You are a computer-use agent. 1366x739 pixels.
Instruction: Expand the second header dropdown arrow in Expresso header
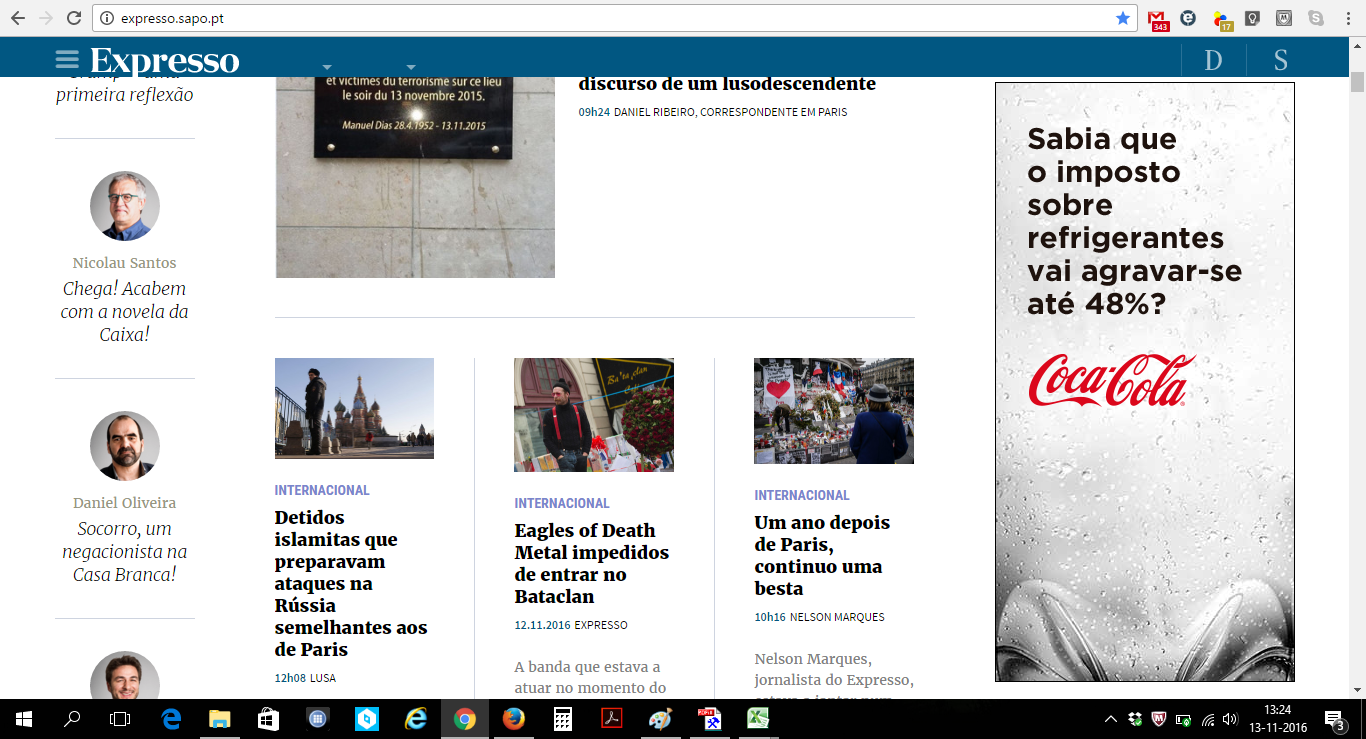(x=410, y=67)
